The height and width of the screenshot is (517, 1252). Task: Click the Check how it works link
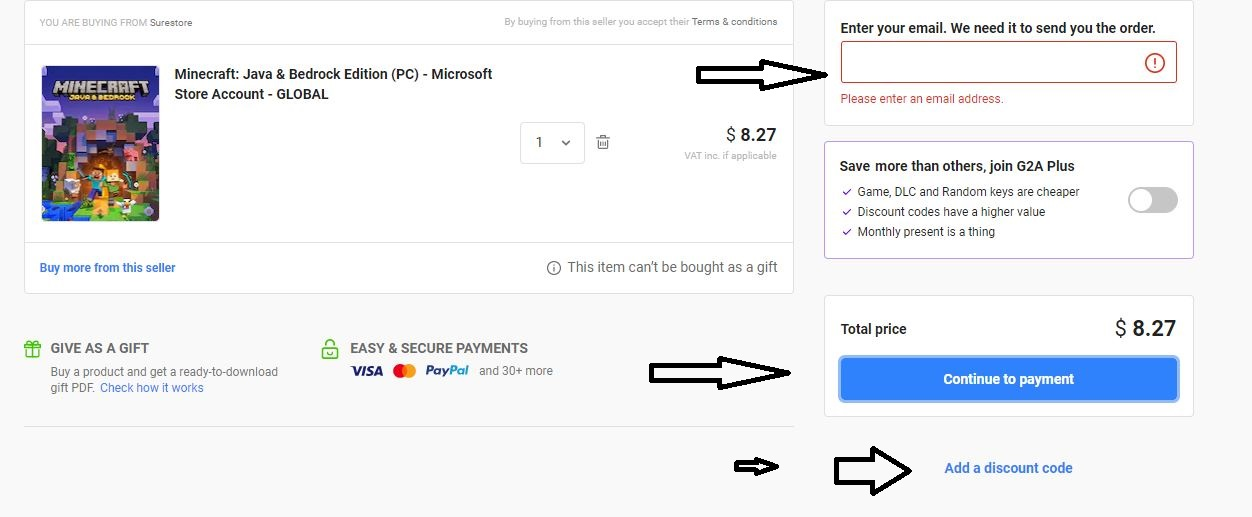pos(151,388)
